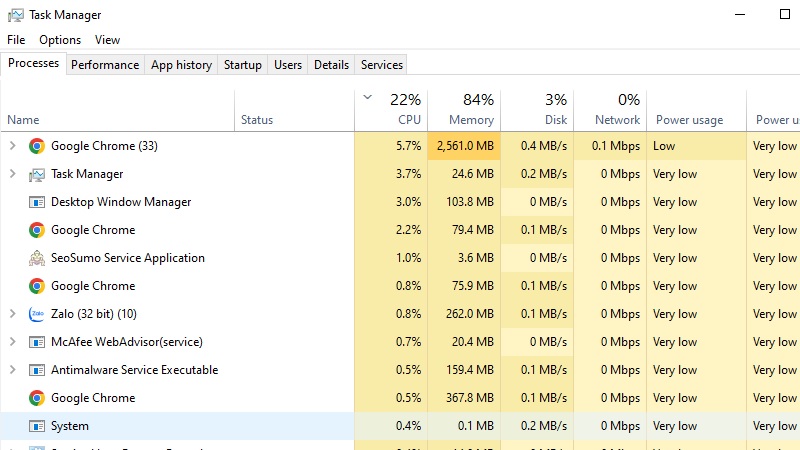This screenshot has height=450, width=800.
Task: Click the System process icon
Action: 37,426
